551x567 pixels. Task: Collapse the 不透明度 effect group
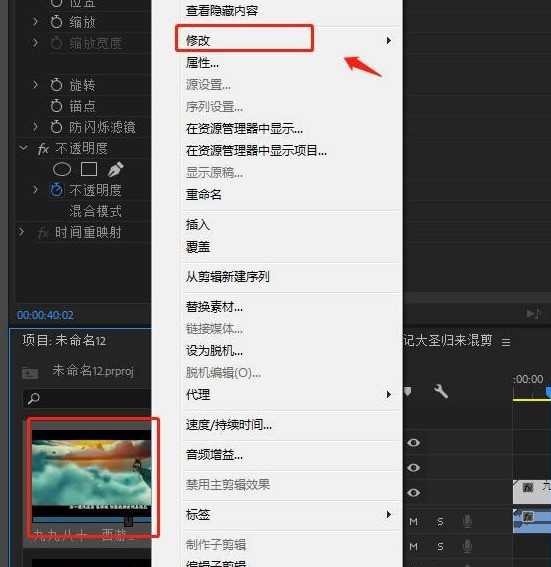(23, 148)
